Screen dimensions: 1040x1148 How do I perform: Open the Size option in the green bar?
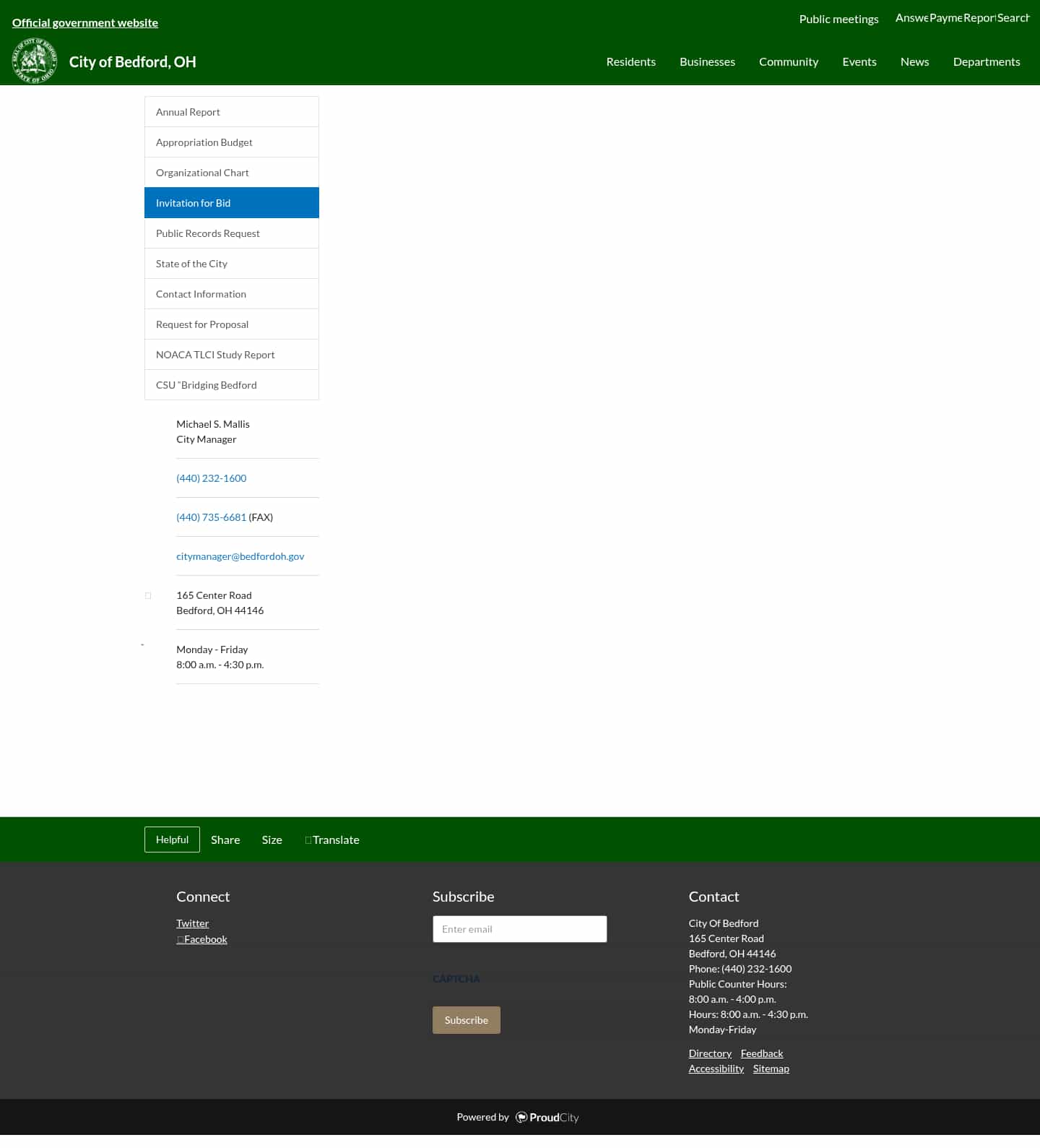tap(272, 840)
